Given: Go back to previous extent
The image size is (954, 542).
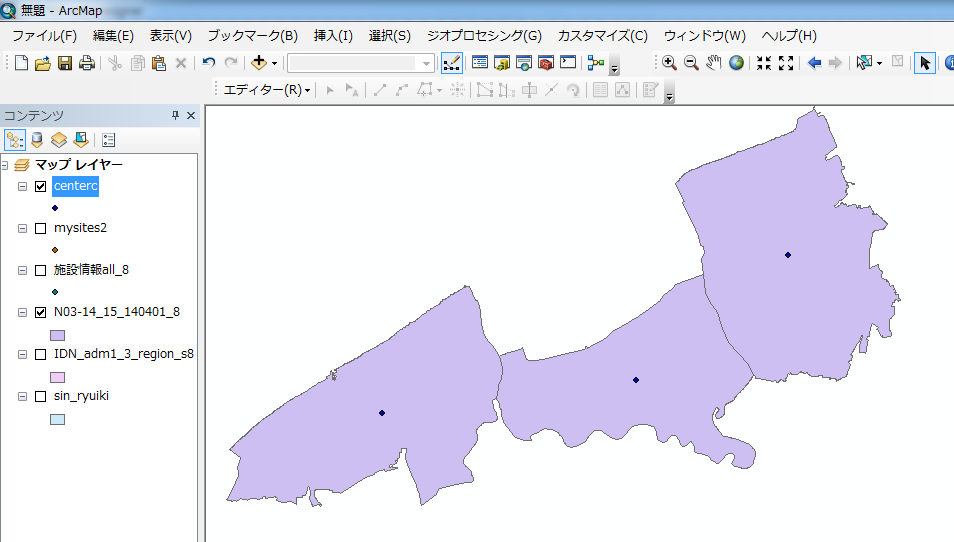Looking at the screenshot, I should coord(814,63).
